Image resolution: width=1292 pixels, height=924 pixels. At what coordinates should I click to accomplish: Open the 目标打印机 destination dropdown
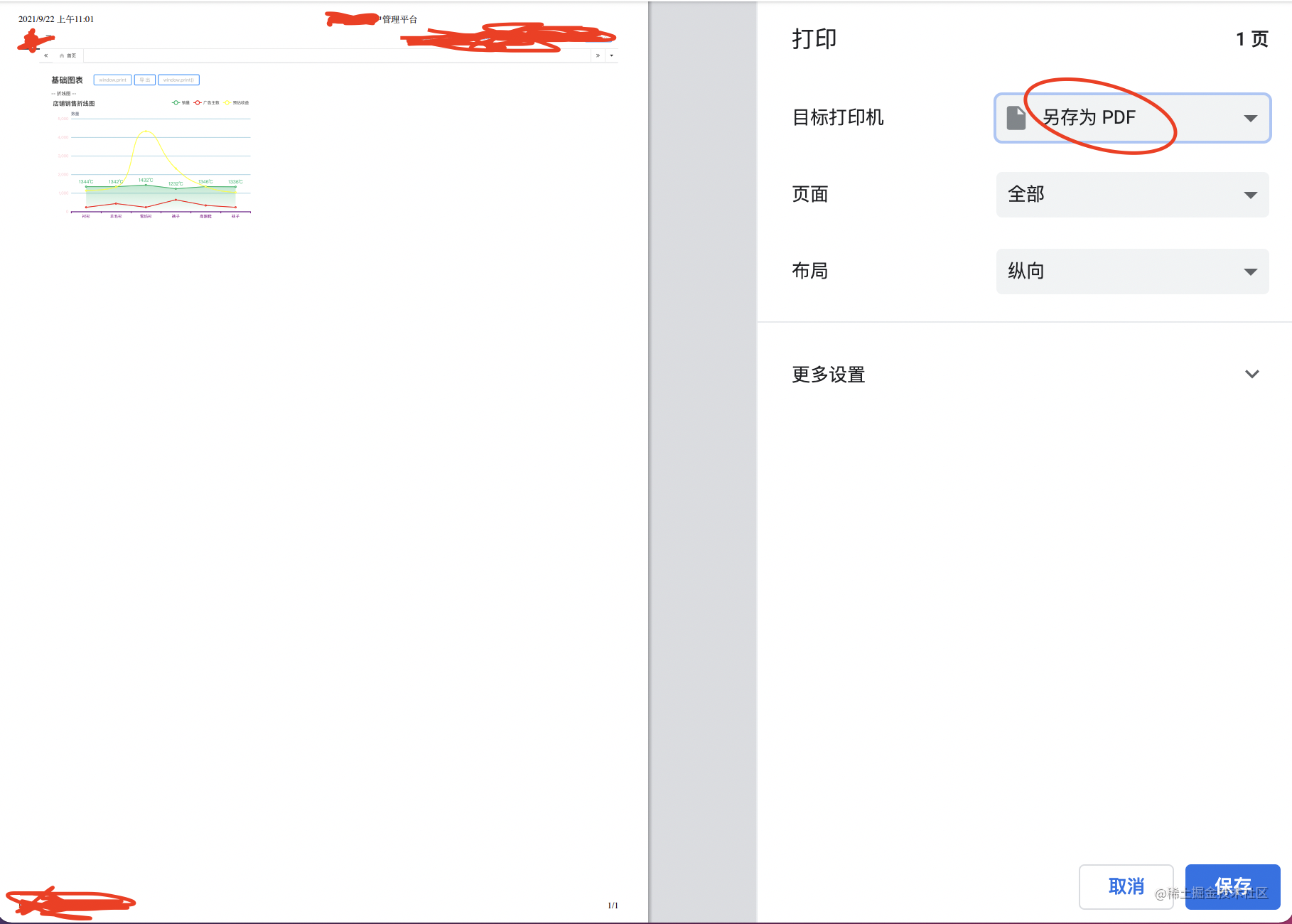click(1132, 118)
